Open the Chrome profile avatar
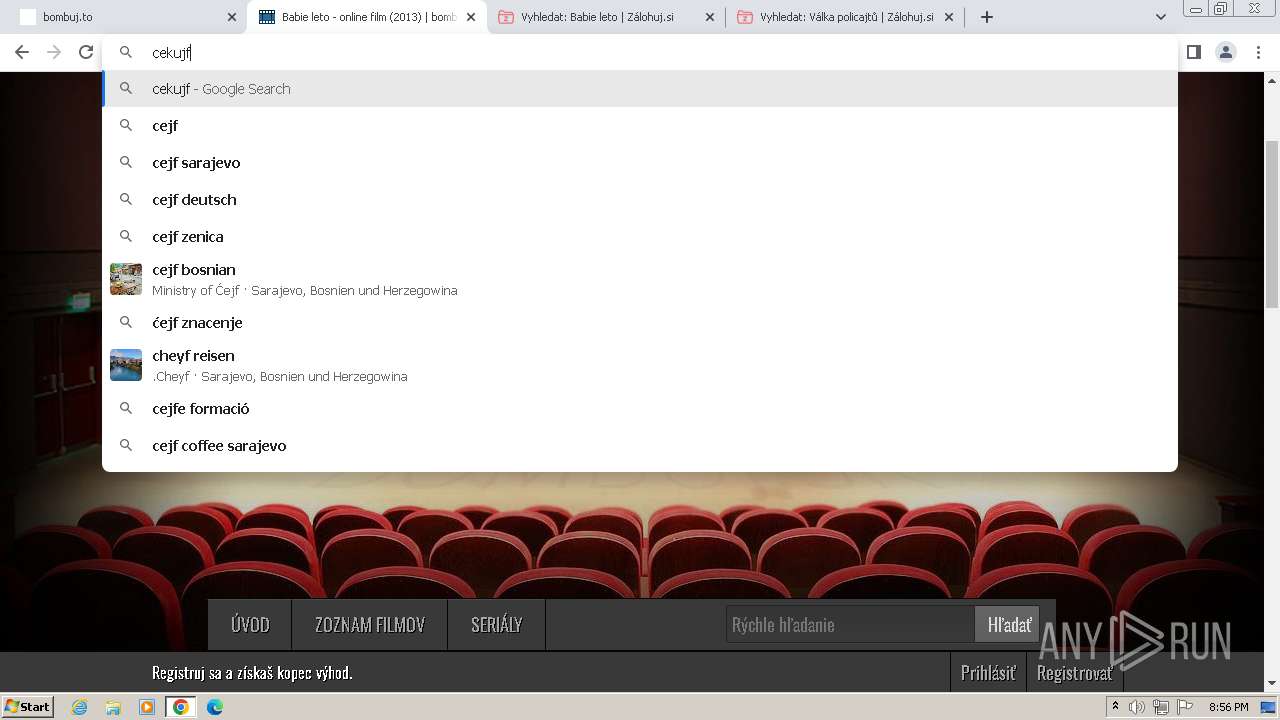This screenshot has height=720, width=1280. click(1226, 52)
